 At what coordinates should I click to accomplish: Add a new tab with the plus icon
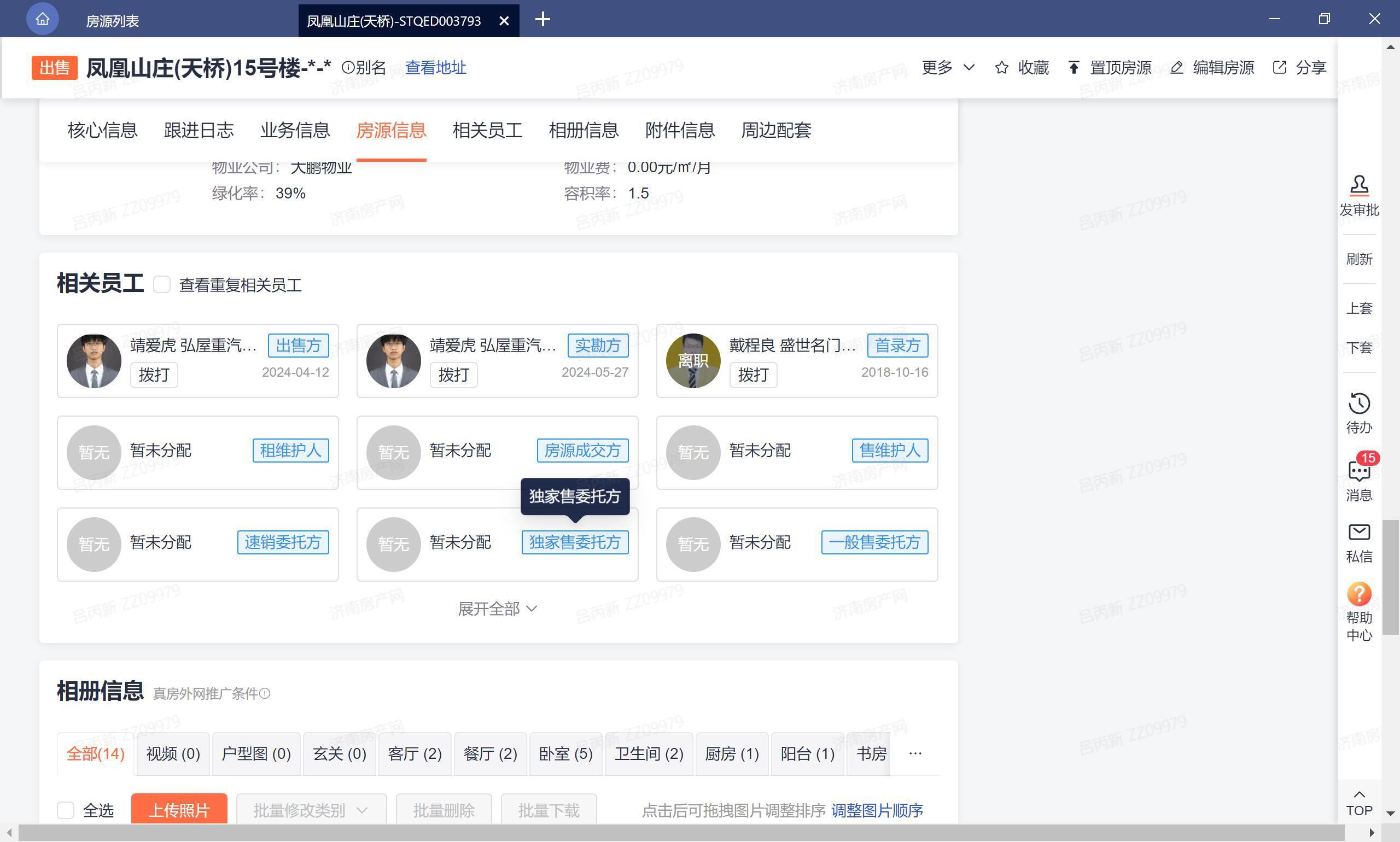tap(542, 19)
